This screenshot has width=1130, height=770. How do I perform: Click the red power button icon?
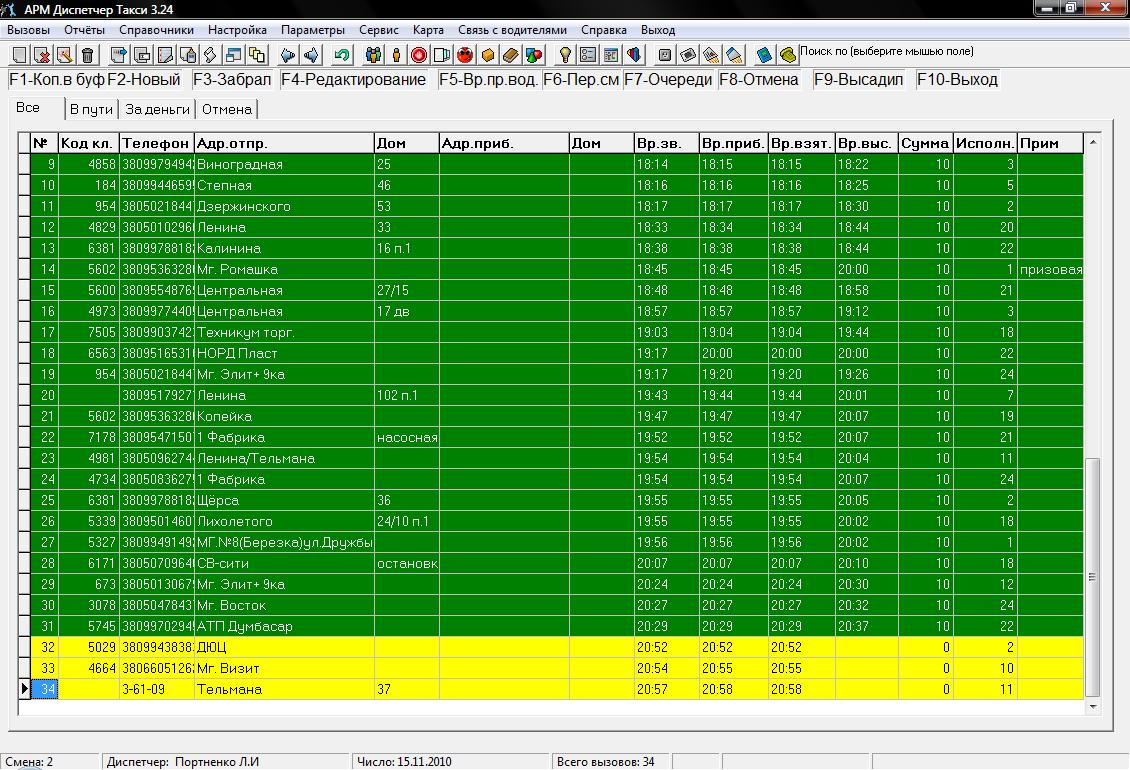point(418,55)
